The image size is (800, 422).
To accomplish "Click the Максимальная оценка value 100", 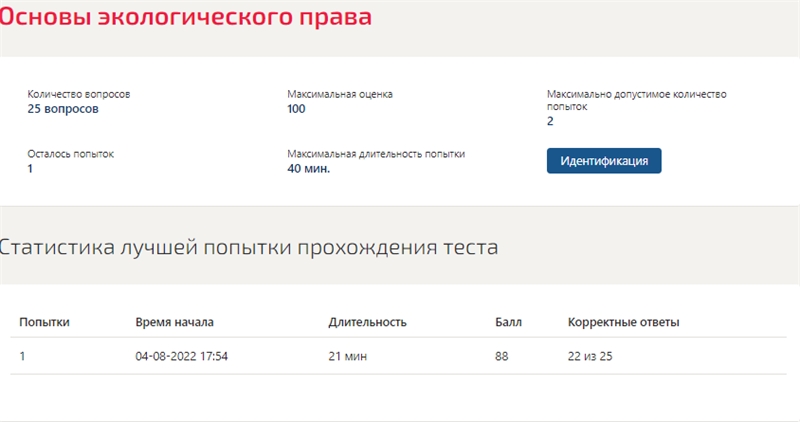I will pos(296,109).
